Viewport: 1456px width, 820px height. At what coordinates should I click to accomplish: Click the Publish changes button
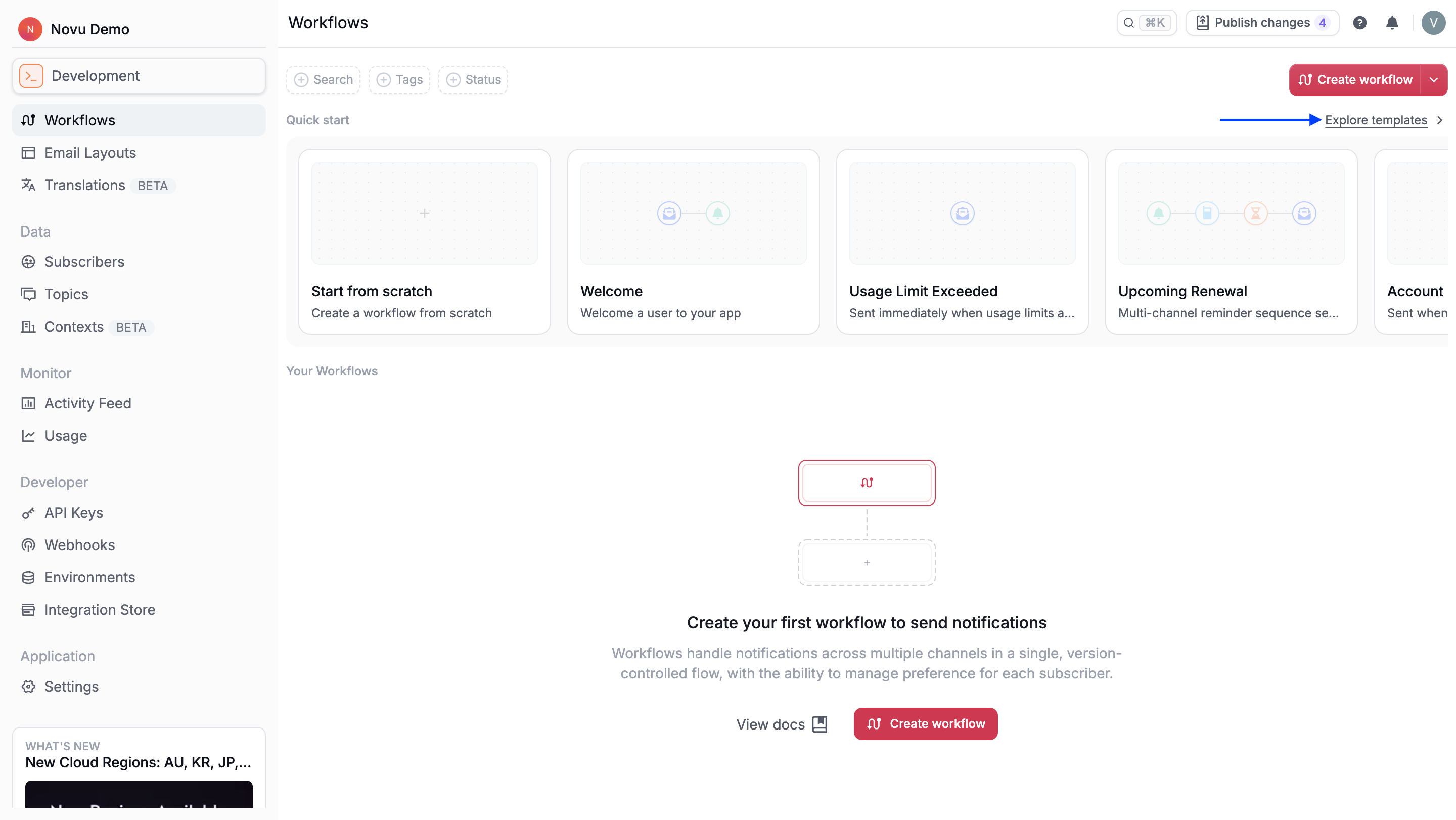(1261, 23)
